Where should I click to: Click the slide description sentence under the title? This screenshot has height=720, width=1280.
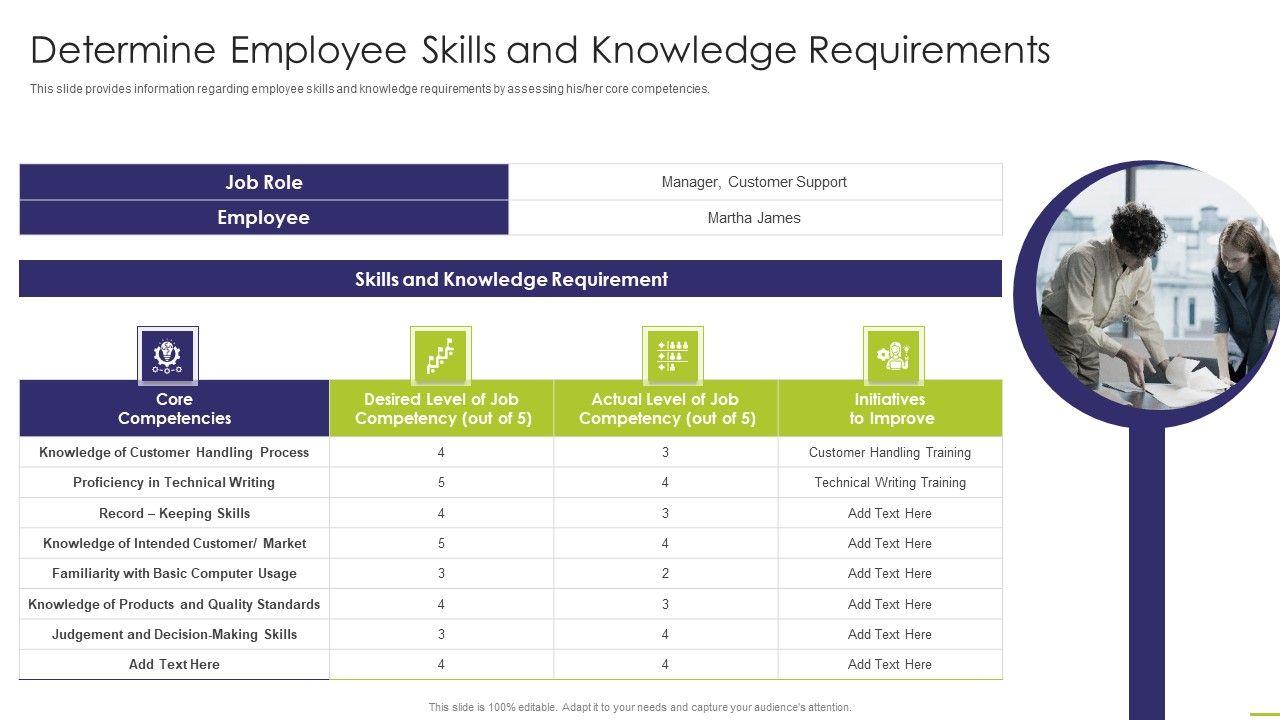(370, 89)
